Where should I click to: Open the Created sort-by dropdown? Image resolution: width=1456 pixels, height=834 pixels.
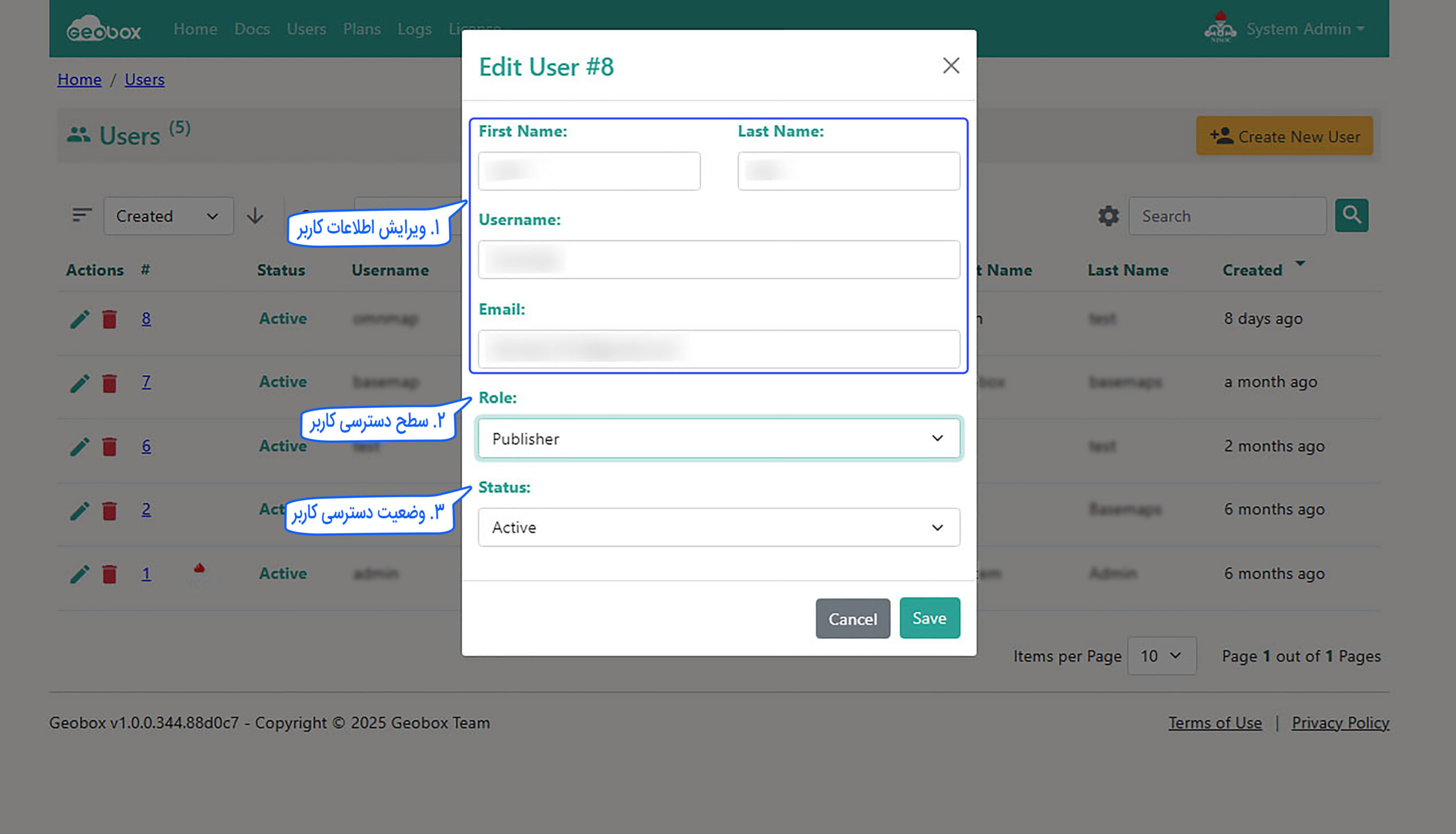[168, 216]
